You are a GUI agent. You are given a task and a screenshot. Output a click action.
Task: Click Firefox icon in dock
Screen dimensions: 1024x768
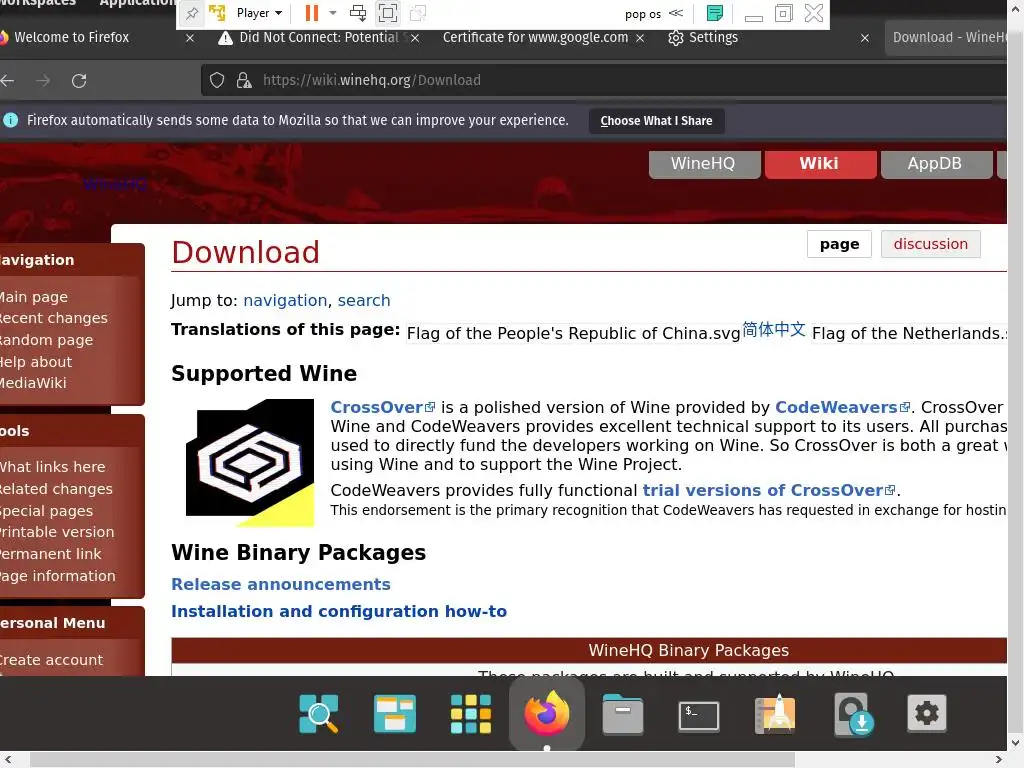coord(547,712)
